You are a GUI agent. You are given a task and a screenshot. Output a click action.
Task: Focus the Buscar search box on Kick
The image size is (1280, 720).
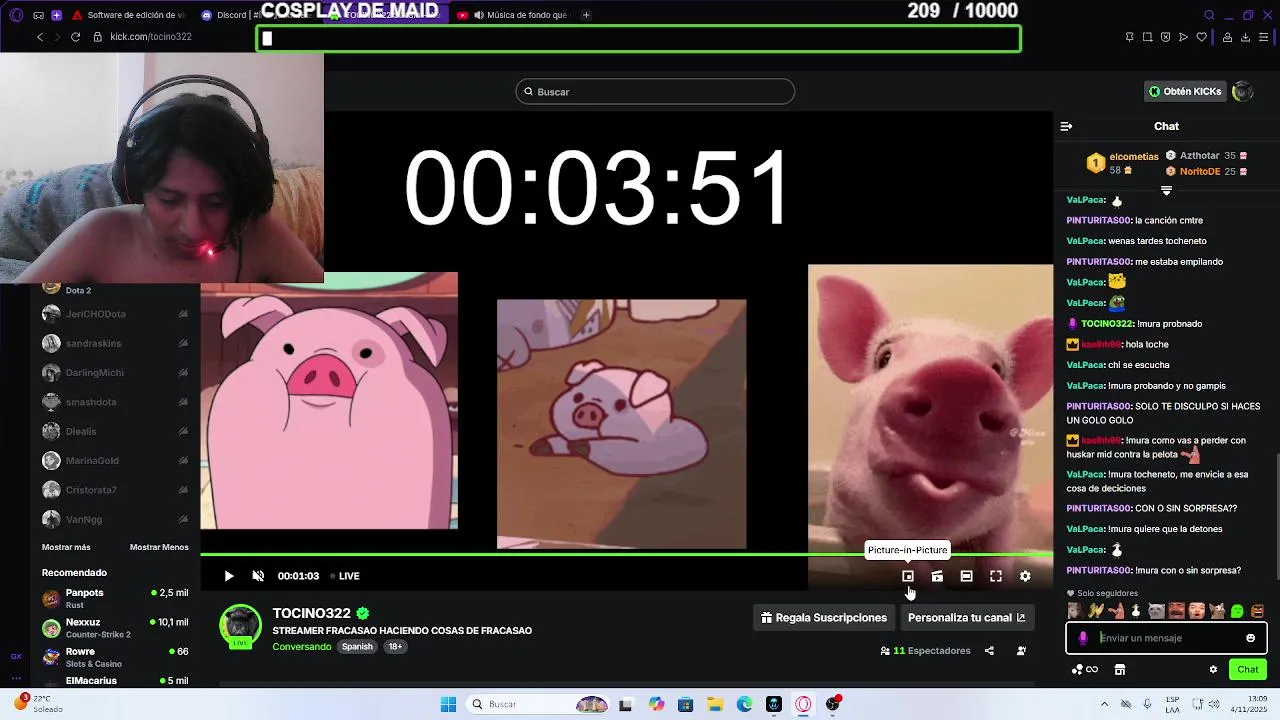click(655, 92)
